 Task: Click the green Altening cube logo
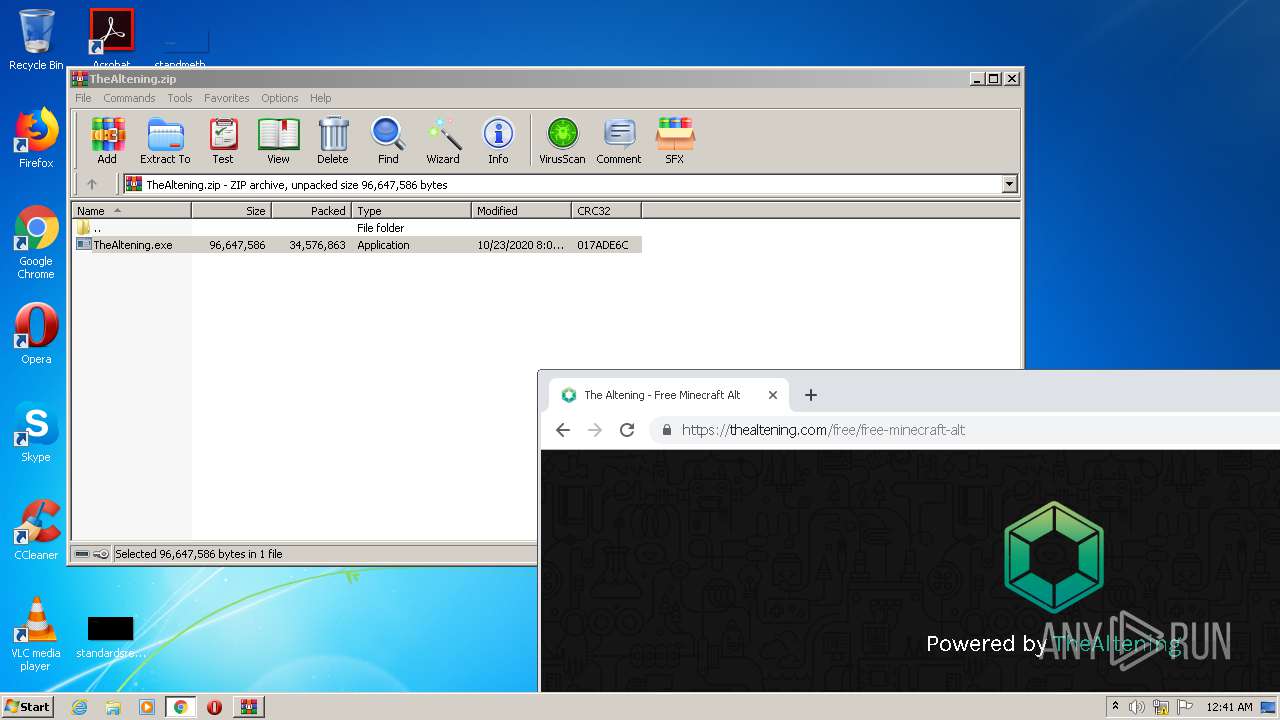tap(1054, 557)
